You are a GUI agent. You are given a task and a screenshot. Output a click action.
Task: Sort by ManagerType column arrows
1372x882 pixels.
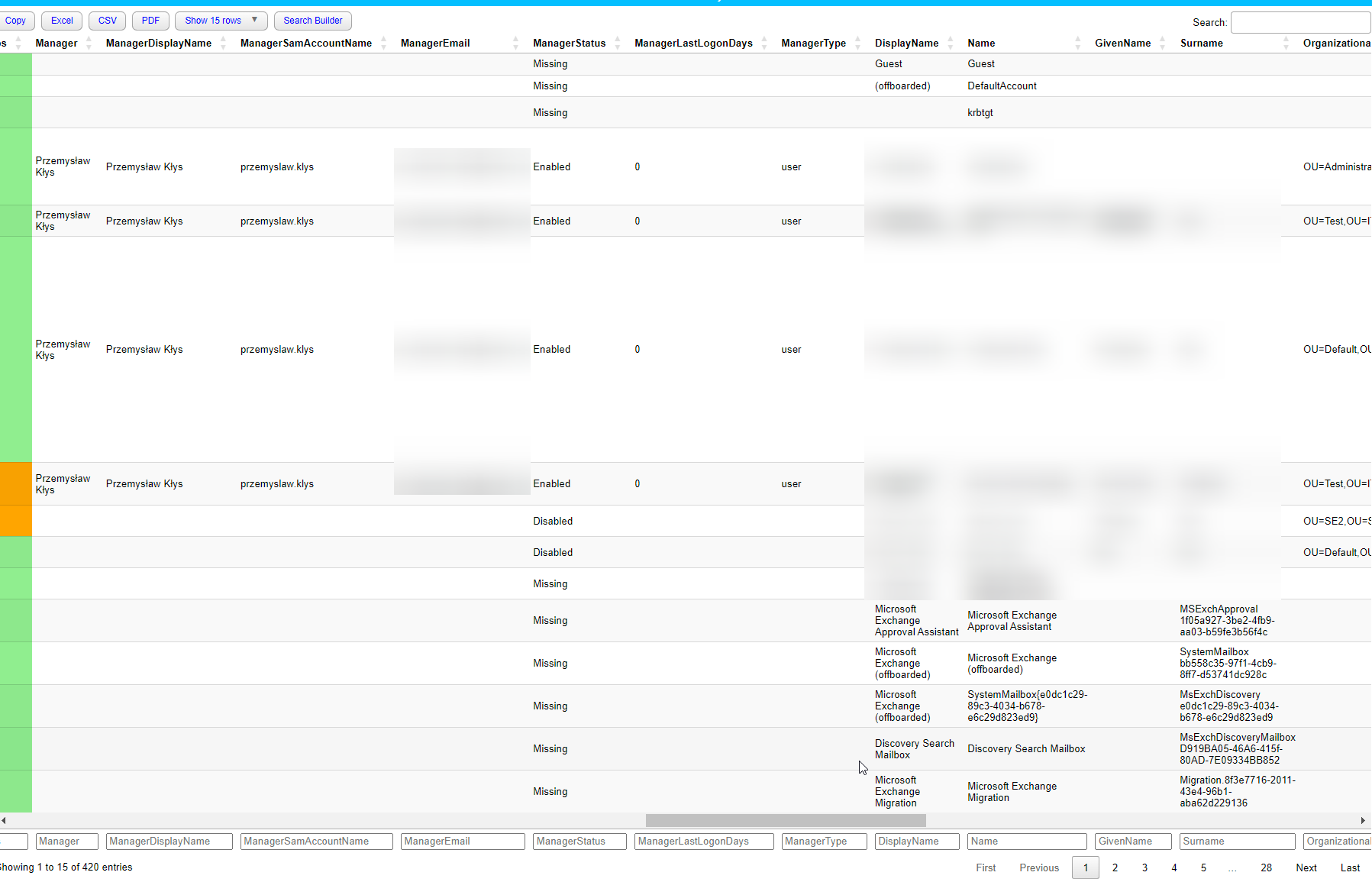click(x=858, y=44)
